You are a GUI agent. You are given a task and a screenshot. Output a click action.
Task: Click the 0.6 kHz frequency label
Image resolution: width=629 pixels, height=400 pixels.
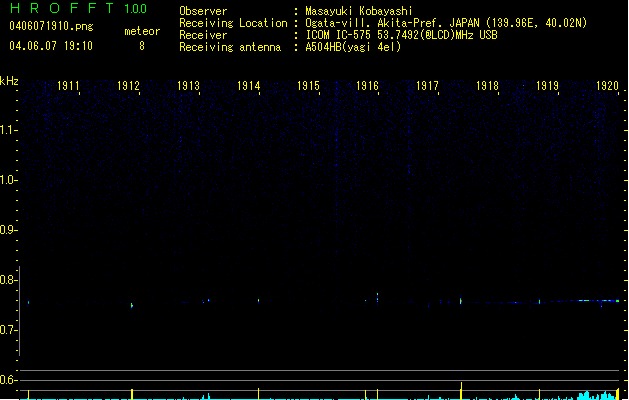point(8,380)
